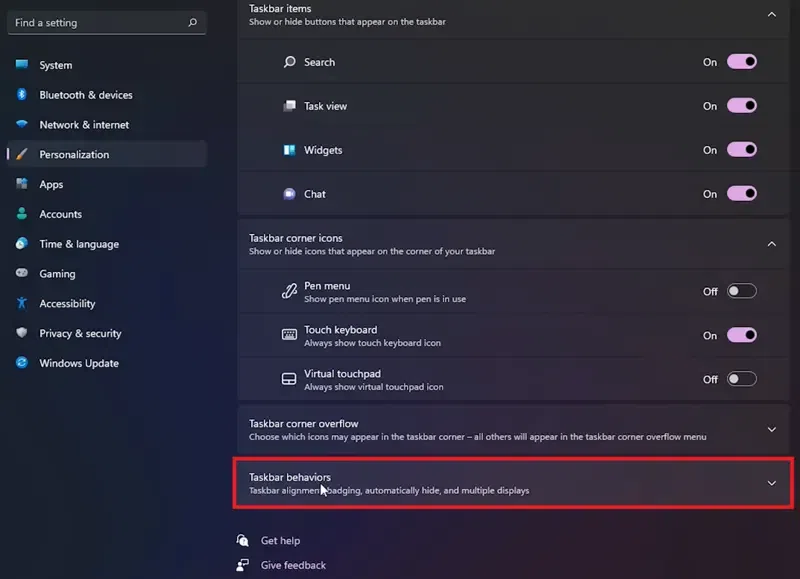The width and height of the screenshot is (800, 579).
Task: Click the Gaming controller icon
Action: click(x=21, y=273)
